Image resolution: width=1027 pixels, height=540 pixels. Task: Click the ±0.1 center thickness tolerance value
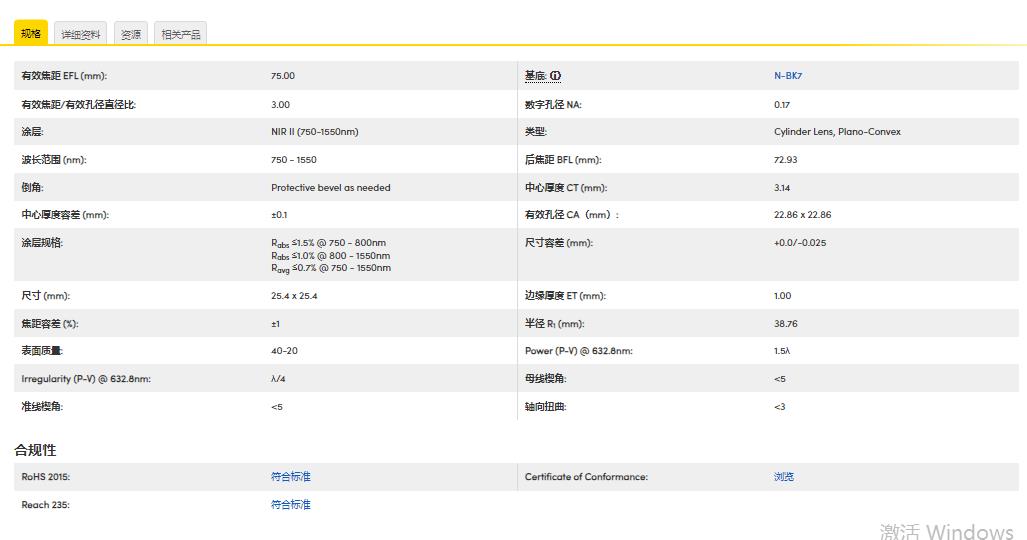pos(279,215)
